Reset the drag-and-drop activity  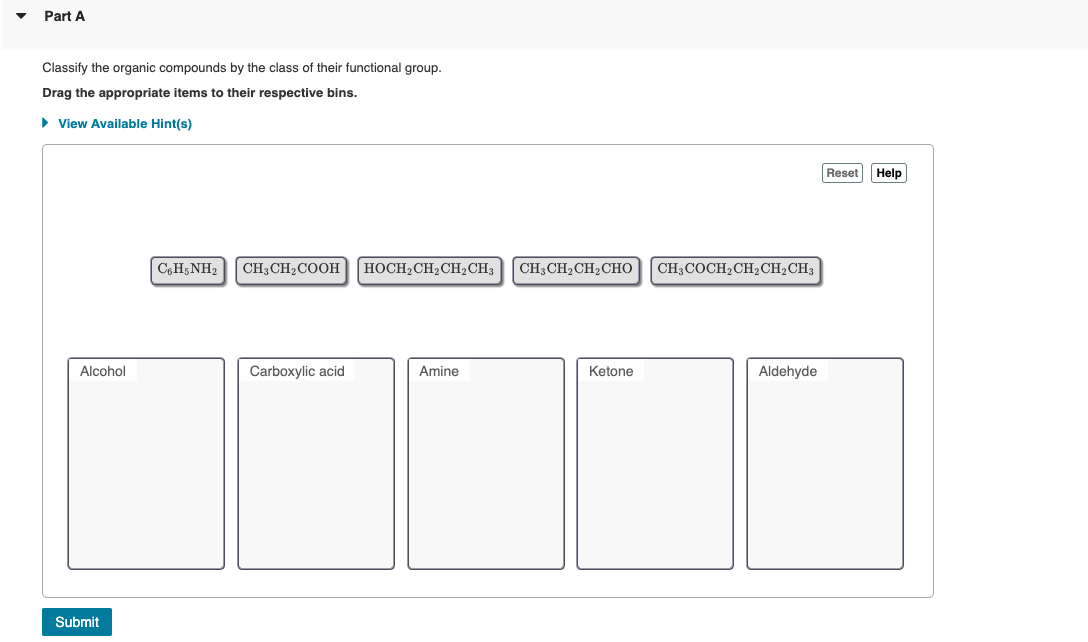842,172
